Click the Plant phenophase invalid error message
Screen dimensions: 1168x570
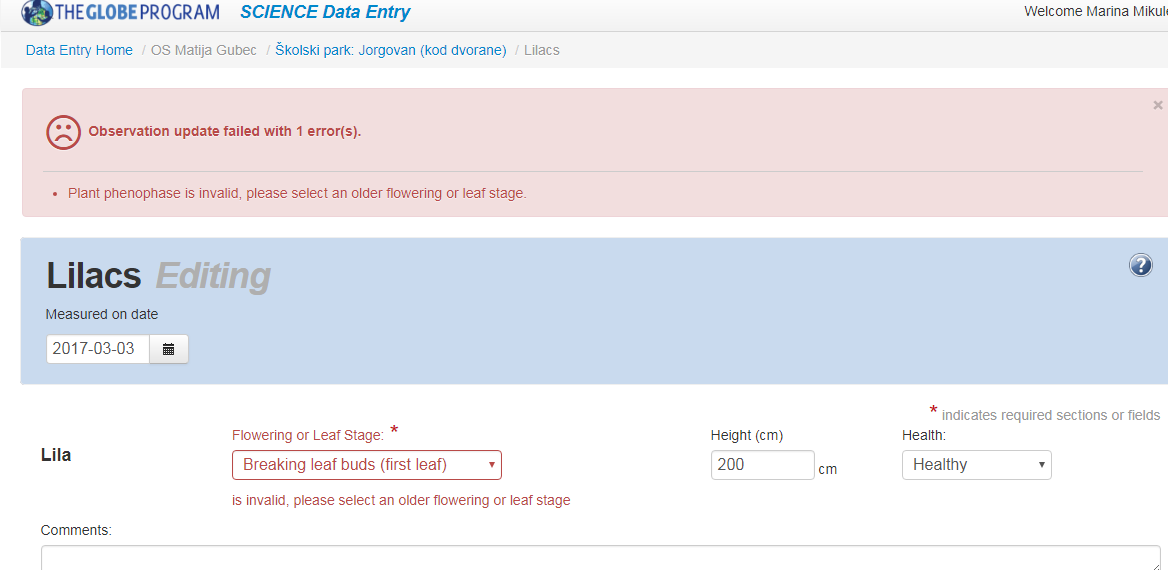[297, 193]
